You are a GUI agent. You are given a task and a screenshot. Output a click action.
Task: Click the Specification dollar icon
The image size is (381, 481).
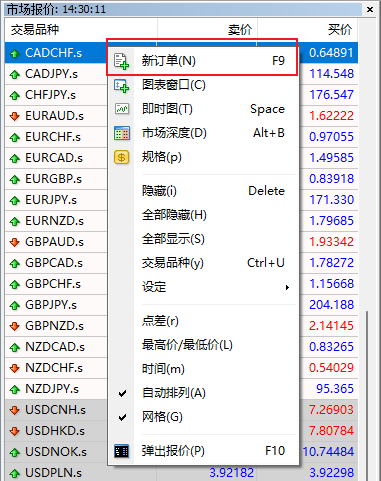[x=122, y=157]
